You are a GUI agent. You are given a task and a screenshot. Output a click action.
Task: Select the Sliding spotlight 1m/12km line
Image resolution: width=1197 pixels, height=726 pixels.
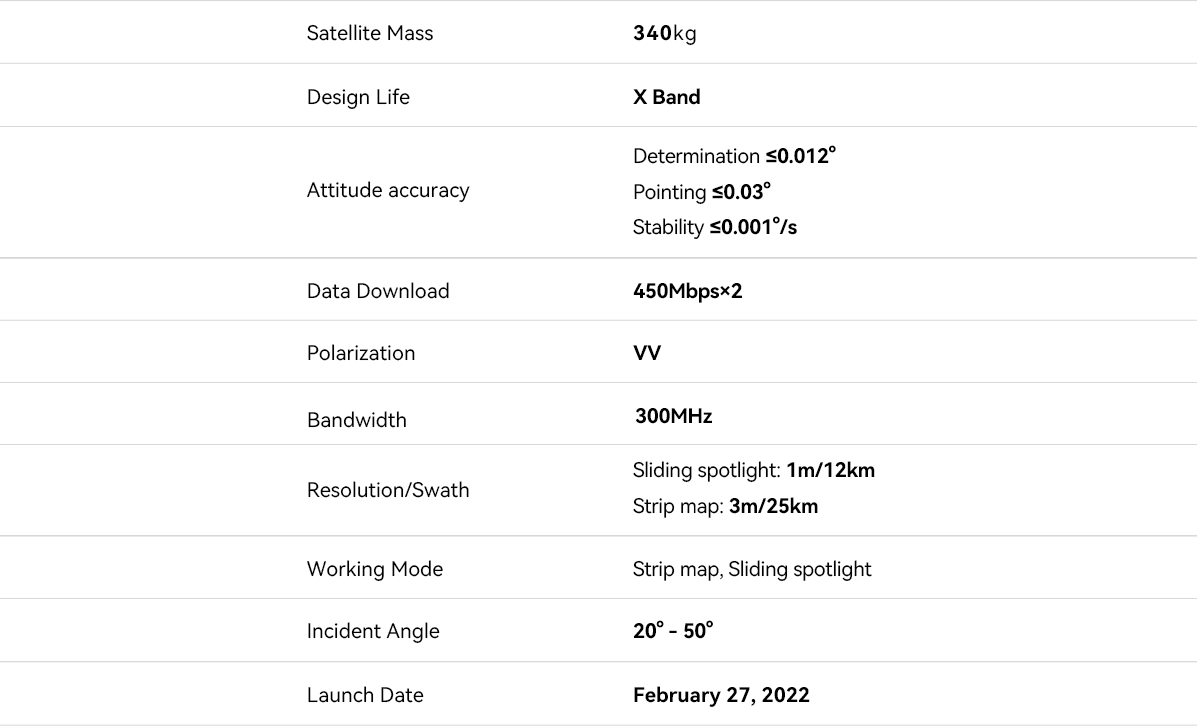[x=754, y=470]
